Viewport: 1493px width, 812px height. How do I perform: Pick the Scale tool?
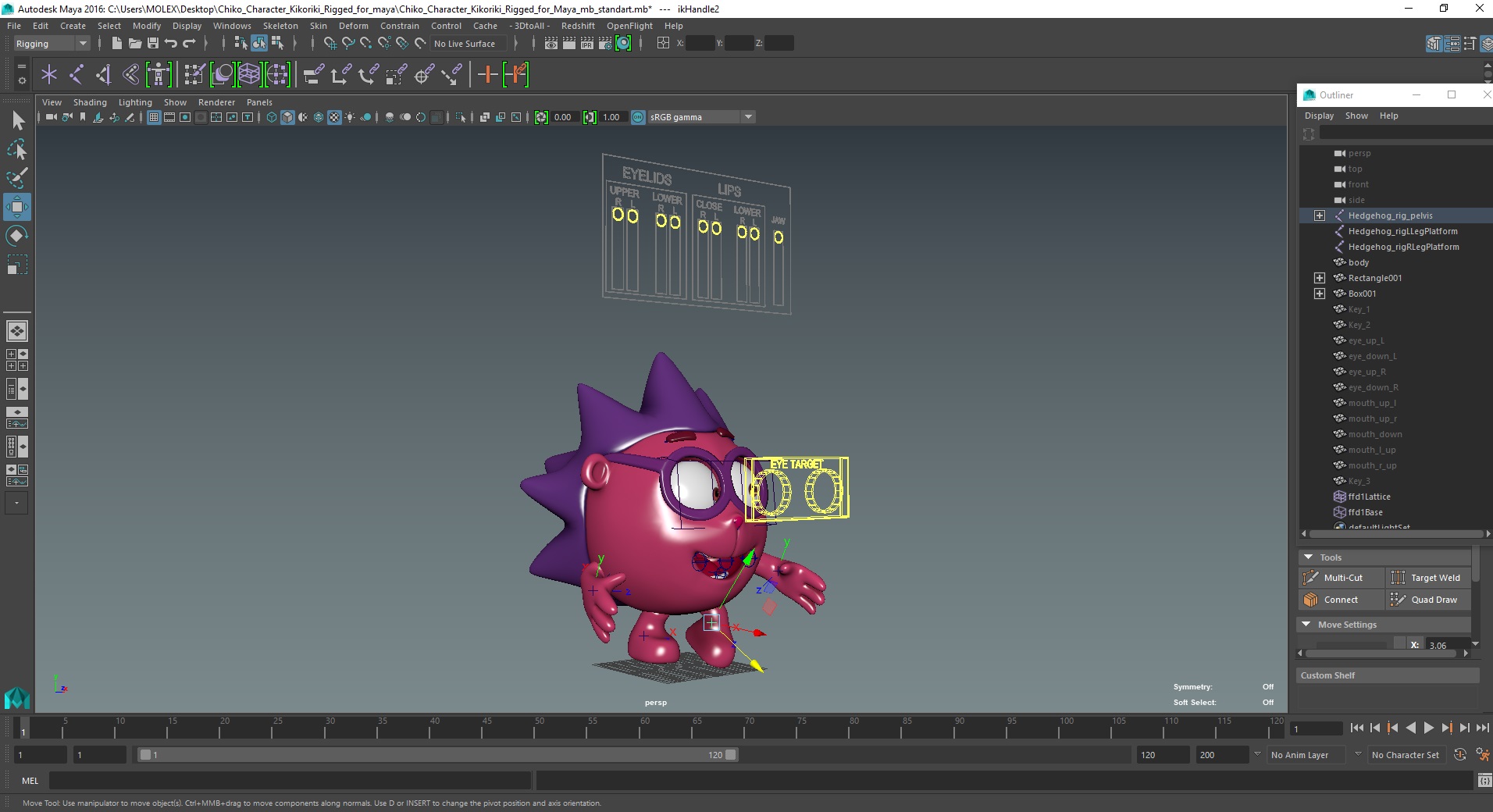[17, 265]
